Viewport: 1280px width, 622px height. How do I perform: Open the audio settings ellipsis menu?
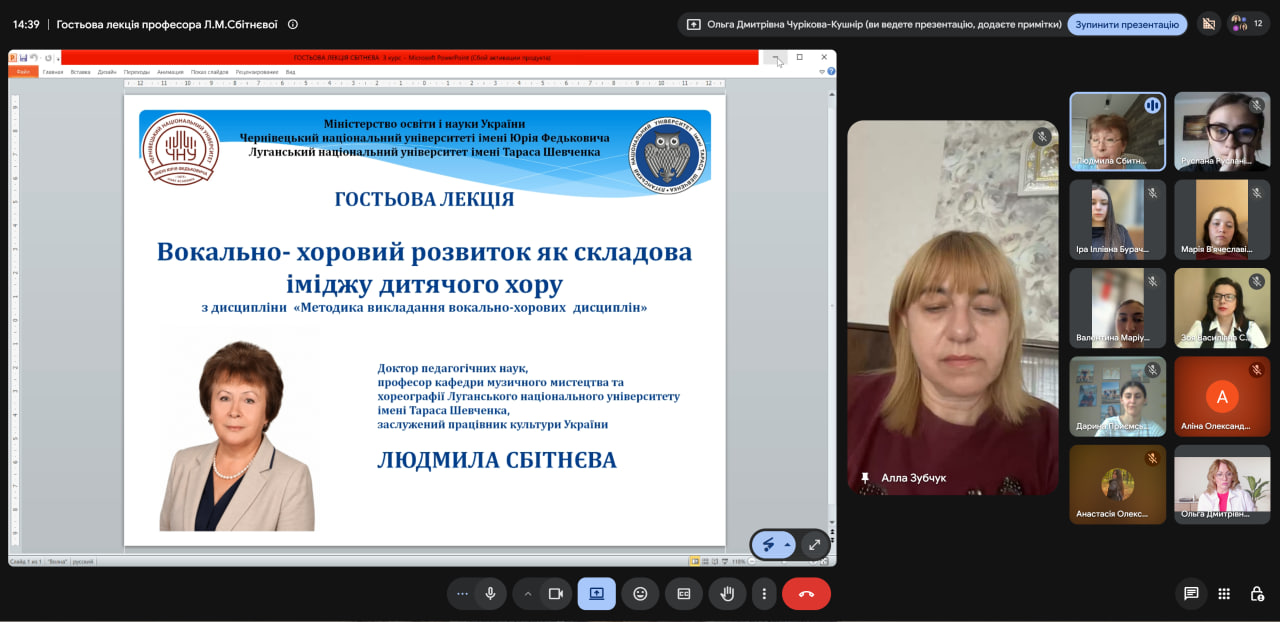[x=462, y=593]
